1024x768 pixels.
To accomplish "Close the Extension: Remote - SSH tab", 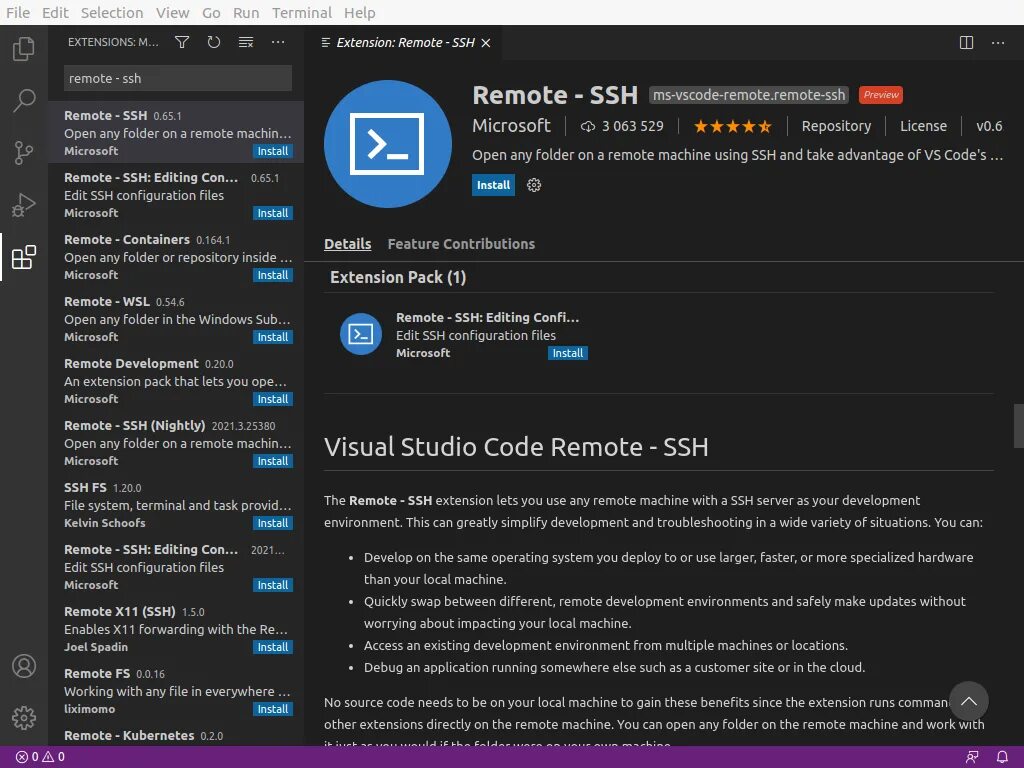I will pyautogui.click(x=486, y=42).
